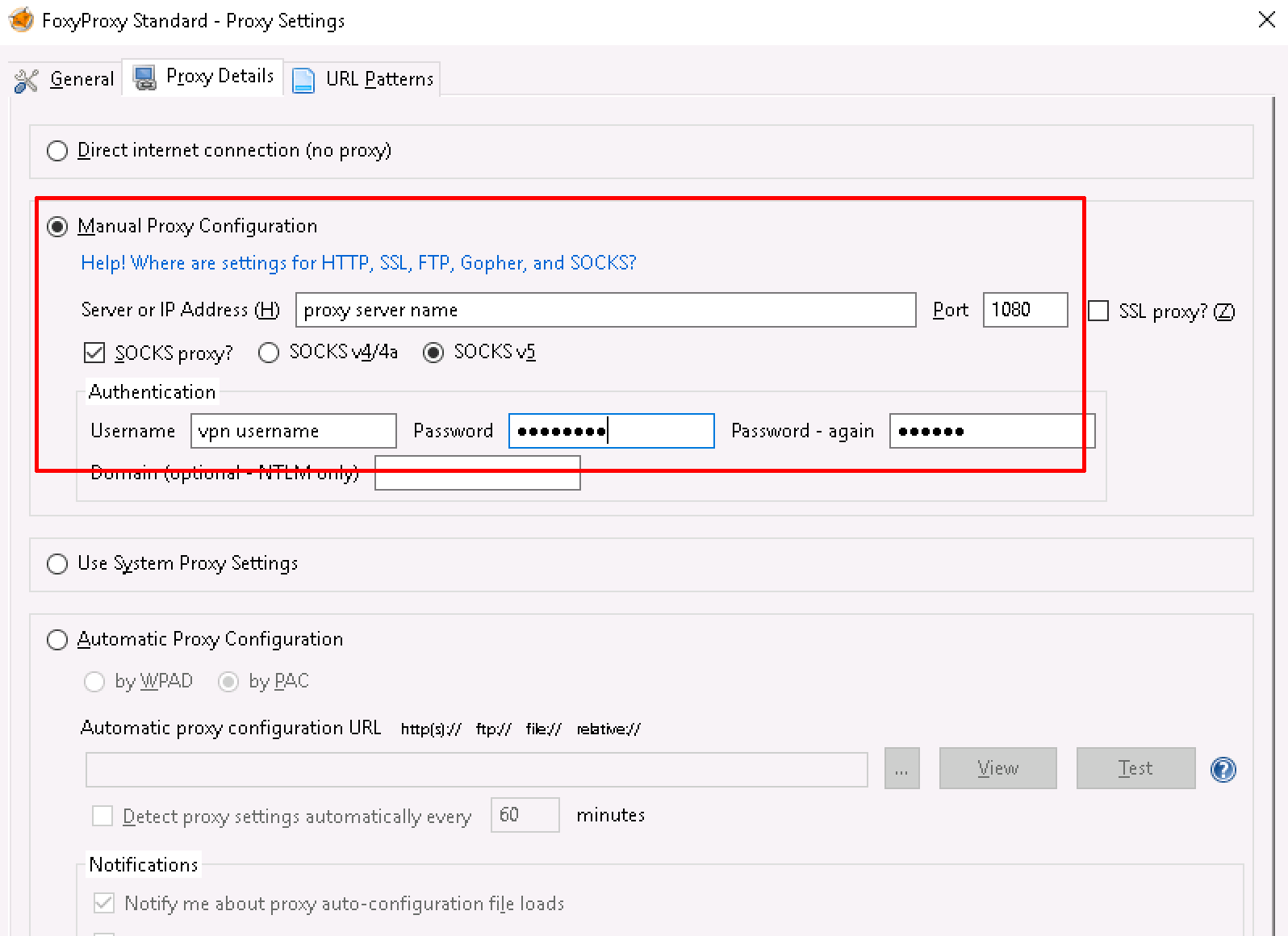This screenshot has height=936, width=1288.
Task: Click the Domain (optional) field
Action: (478, 473)
